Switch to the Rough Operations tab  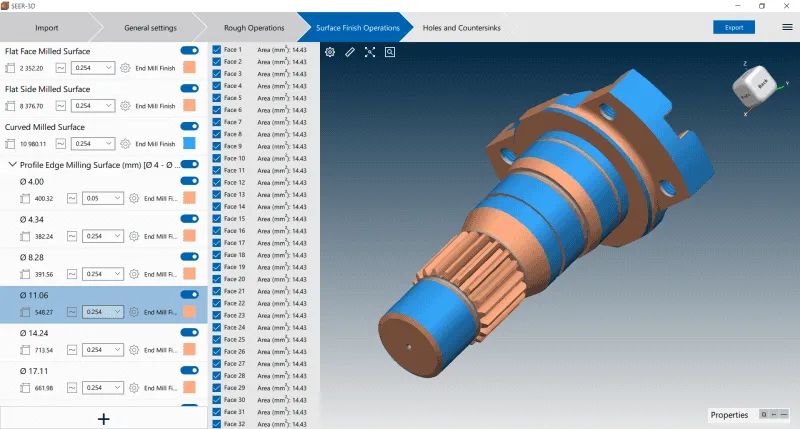252,27
